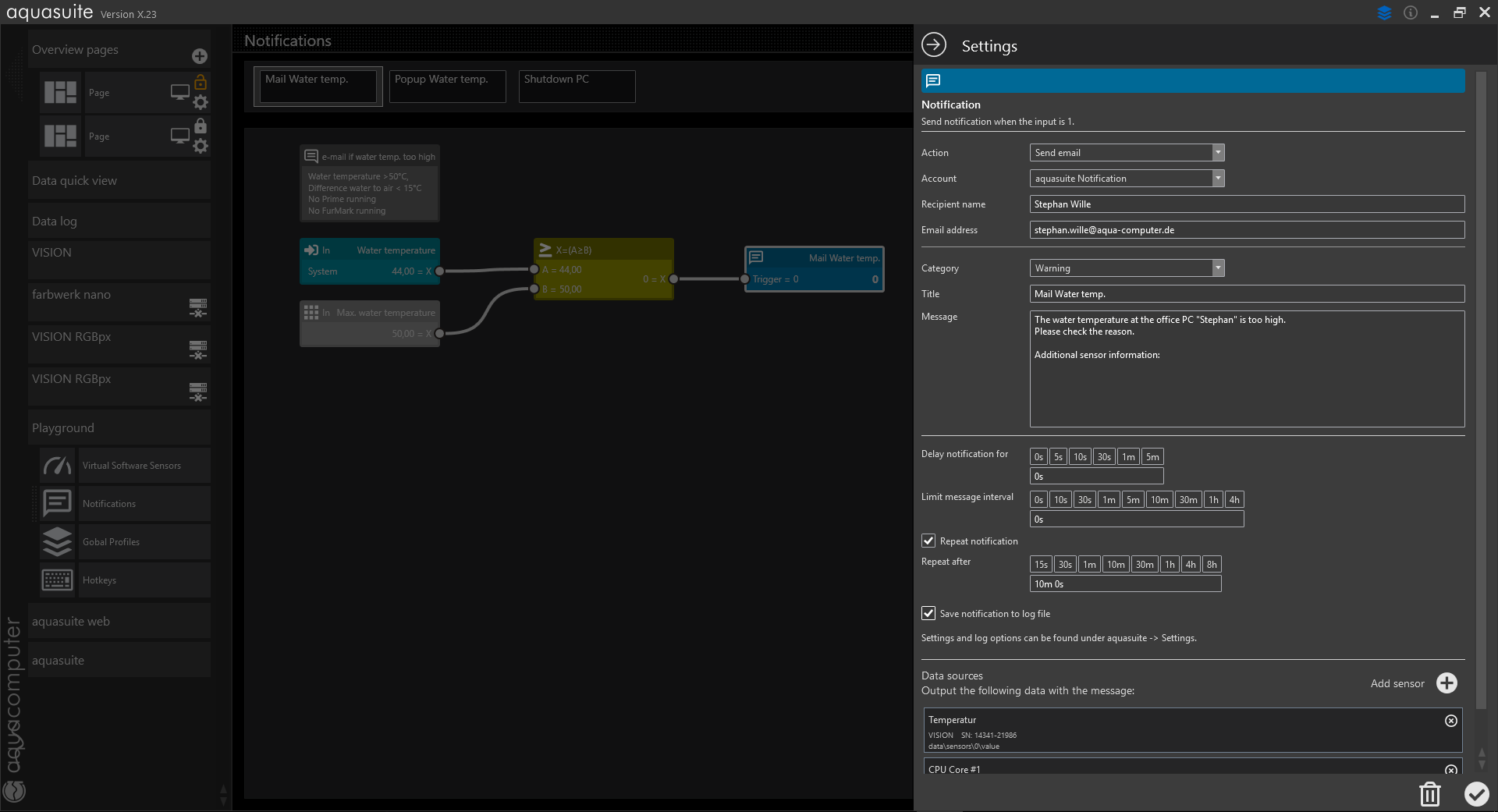Remove the Temperatur data source
This screenshot has width=1498, height=812.
[1451, 721]
